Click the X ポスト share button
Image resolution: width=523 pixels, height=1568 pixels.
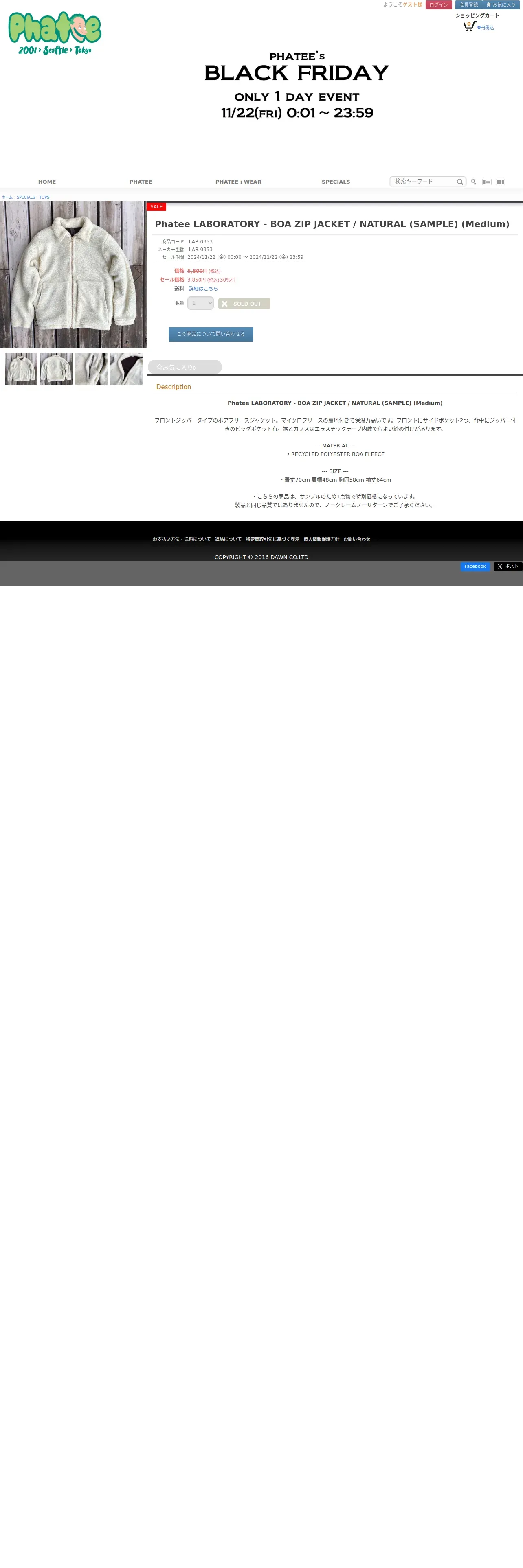(508, 567)
